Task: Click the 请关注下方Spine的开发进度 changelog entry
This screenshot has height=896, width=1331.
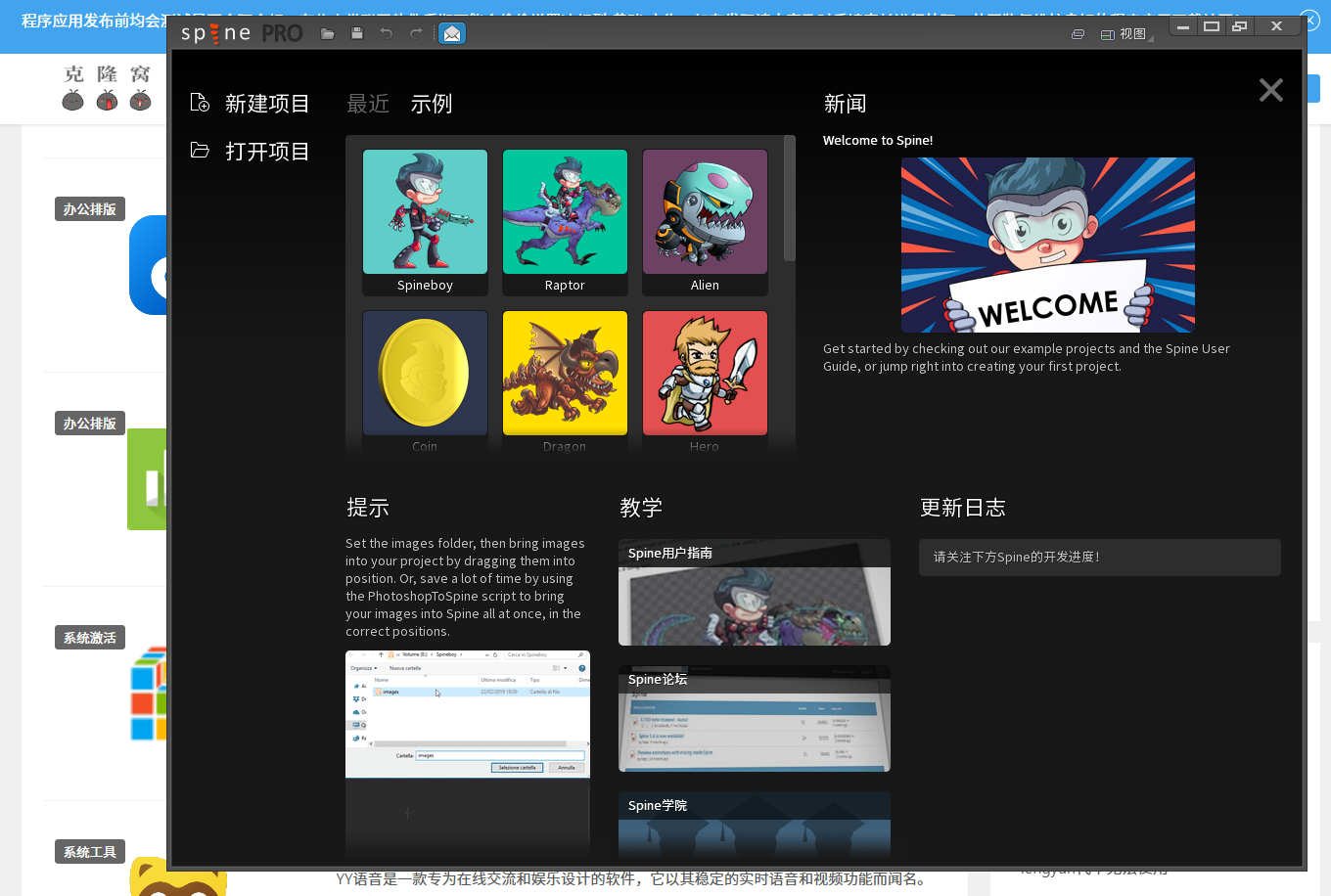Action: 1099,558
